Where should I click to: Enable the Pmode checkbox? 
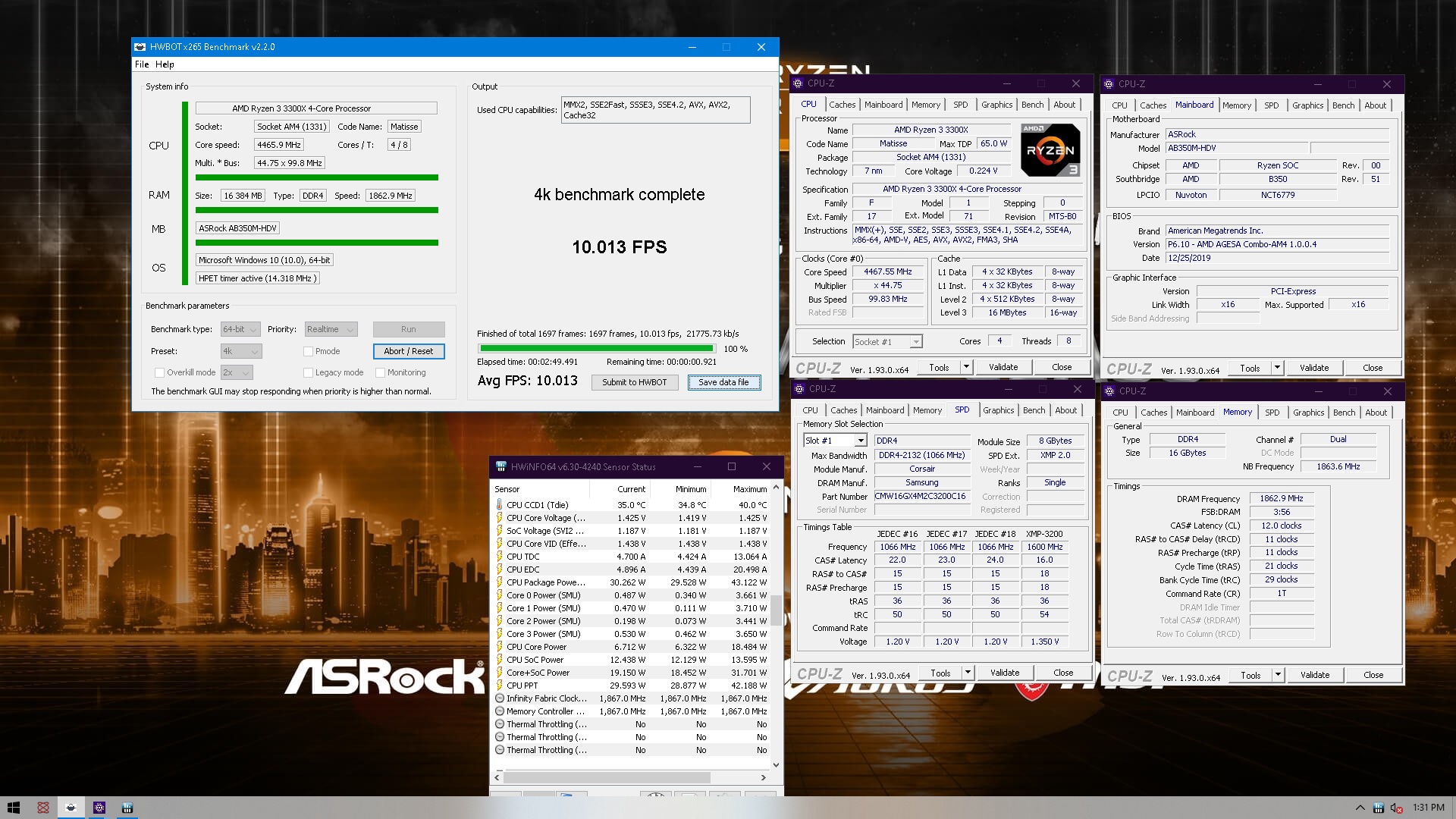[308, 351]
